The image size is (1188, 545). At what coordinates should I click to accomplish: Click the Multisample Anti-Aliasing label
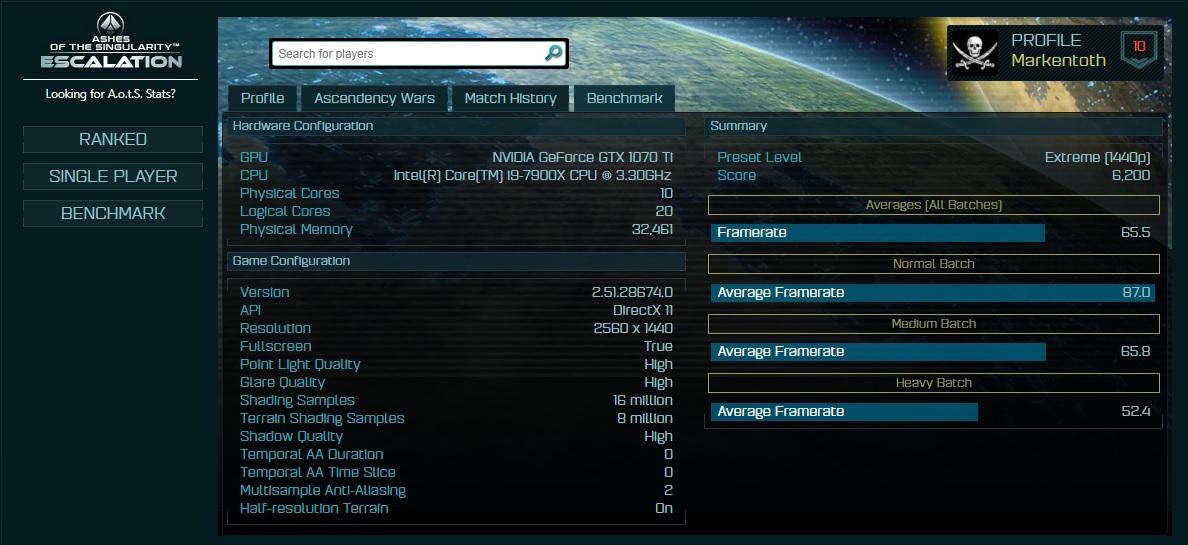point(323,490)
